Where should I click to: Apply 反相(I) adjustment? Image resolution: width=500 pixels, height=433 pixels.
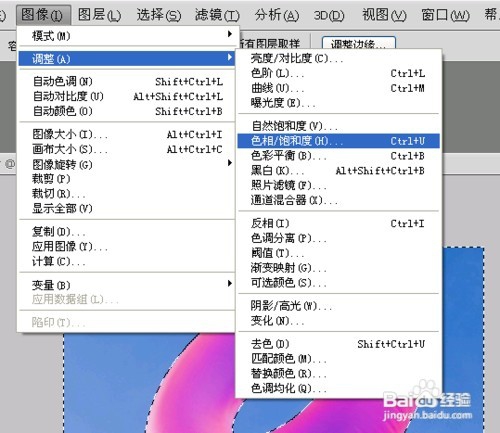(x=339, y=223)
